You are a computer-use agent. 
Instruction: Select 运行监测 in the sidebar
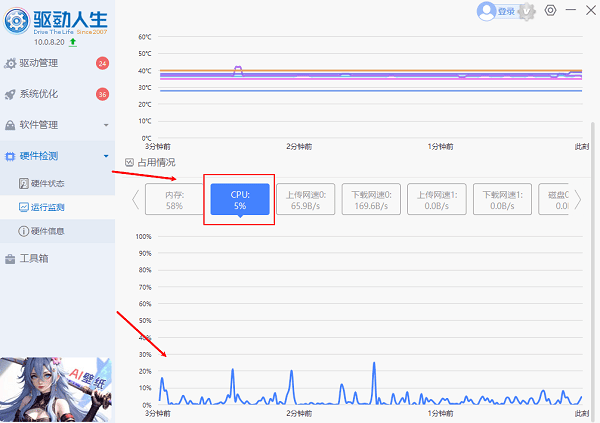tap(47, 207)
